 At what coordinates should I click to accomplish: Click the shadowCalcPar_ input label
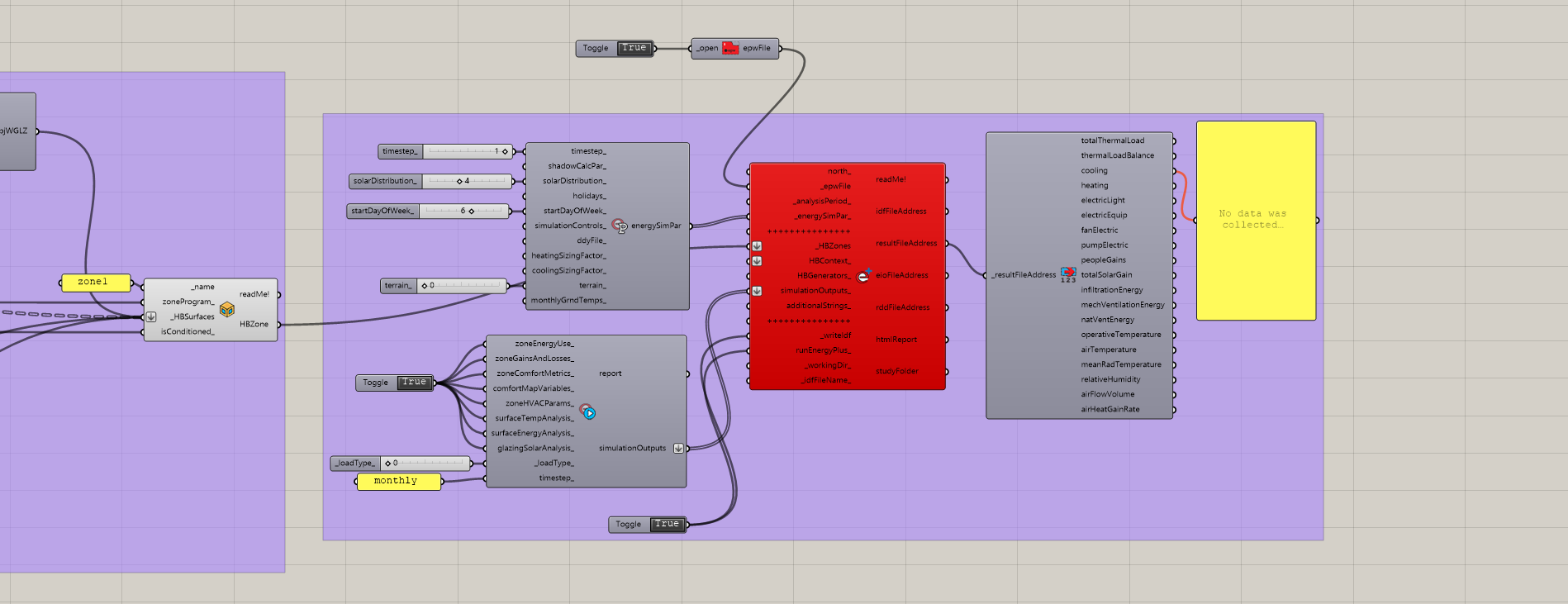tap(577, 166)
